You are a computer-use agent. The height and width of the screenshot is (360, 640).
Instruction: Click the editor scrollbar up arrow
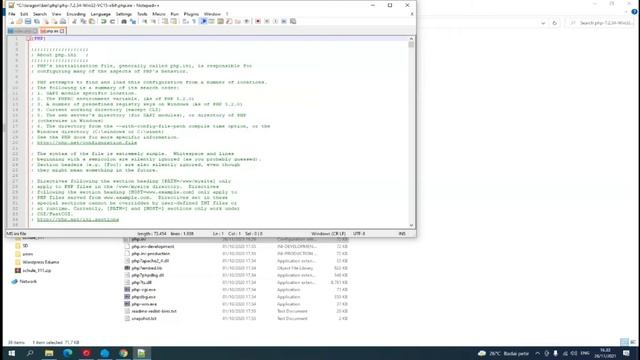[x=411, y=38]
